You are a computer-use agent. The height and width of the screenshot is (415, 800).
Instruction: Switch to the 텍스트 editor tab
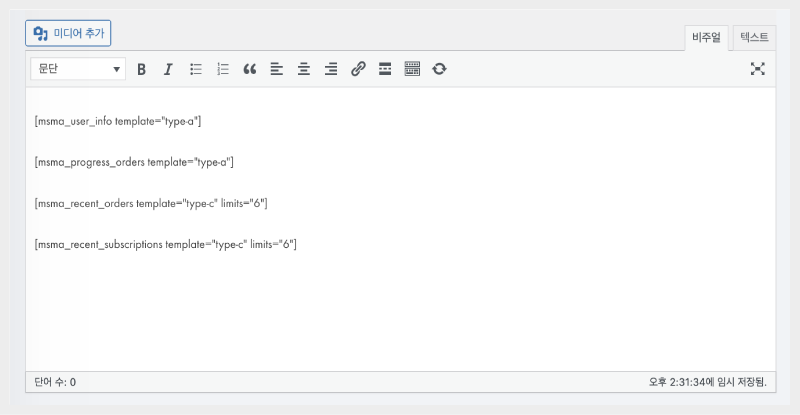[x=754, y=37]
